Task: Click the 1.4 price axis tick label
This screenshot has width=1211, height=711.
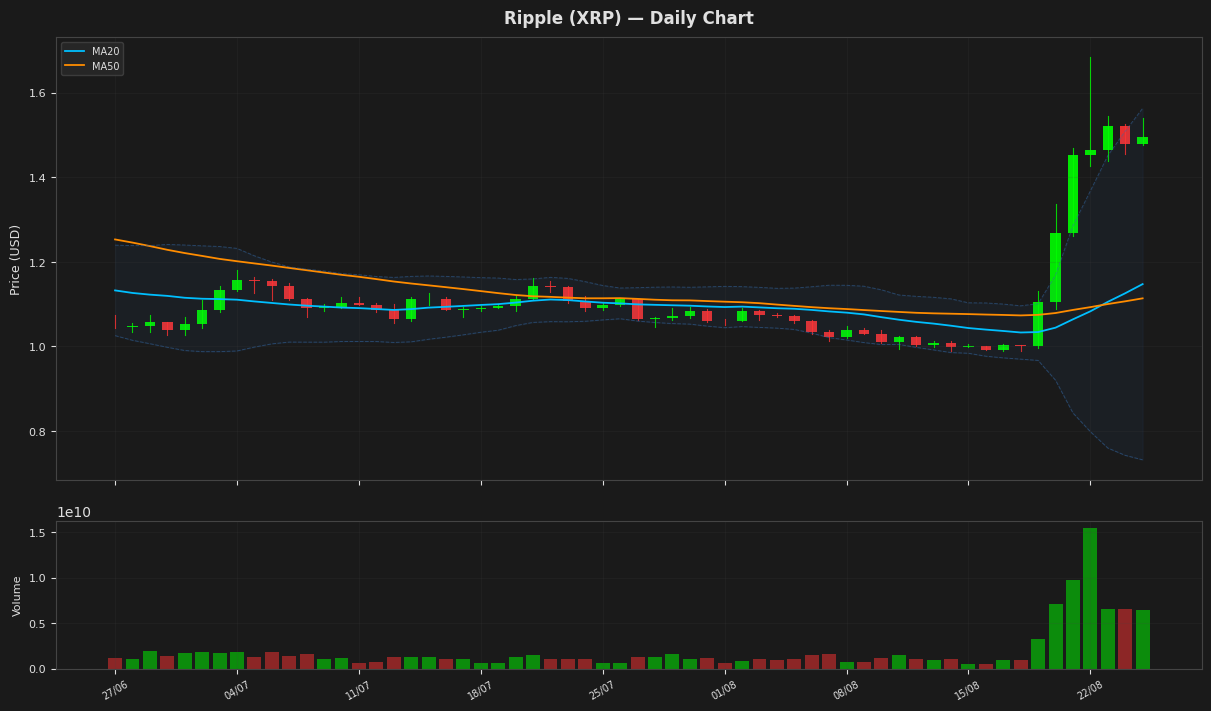Action: (x=38, y=178)
